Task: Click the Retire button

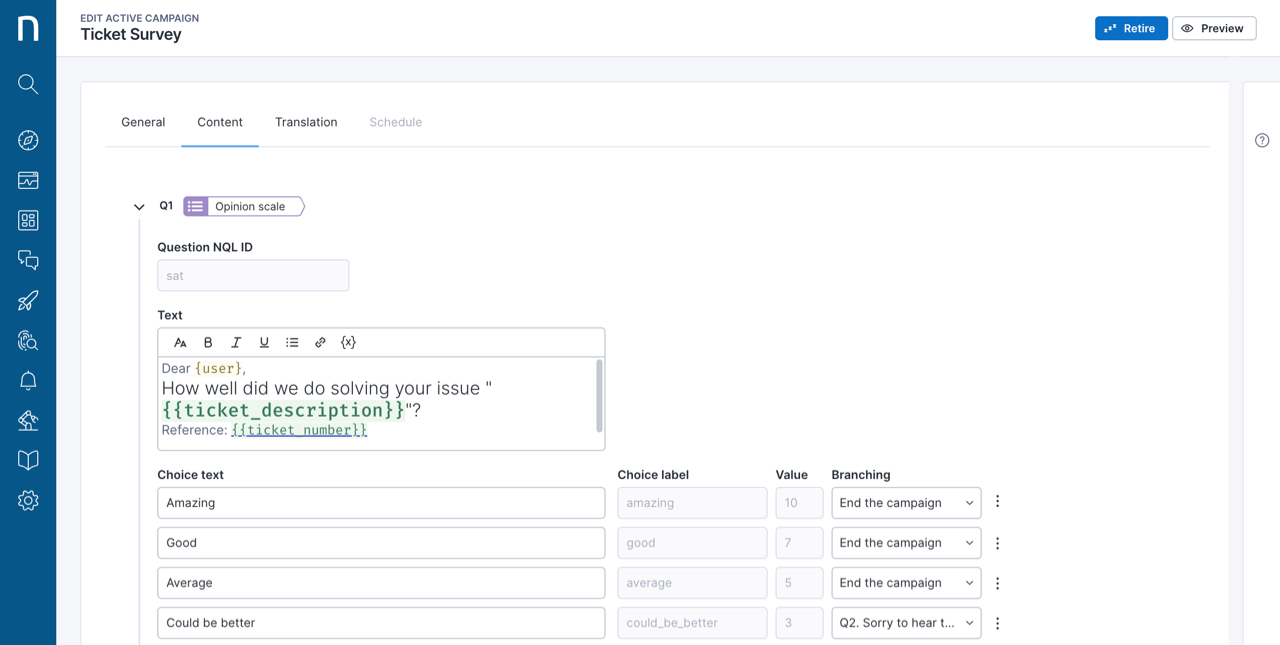Action: tap(1131, 28)
